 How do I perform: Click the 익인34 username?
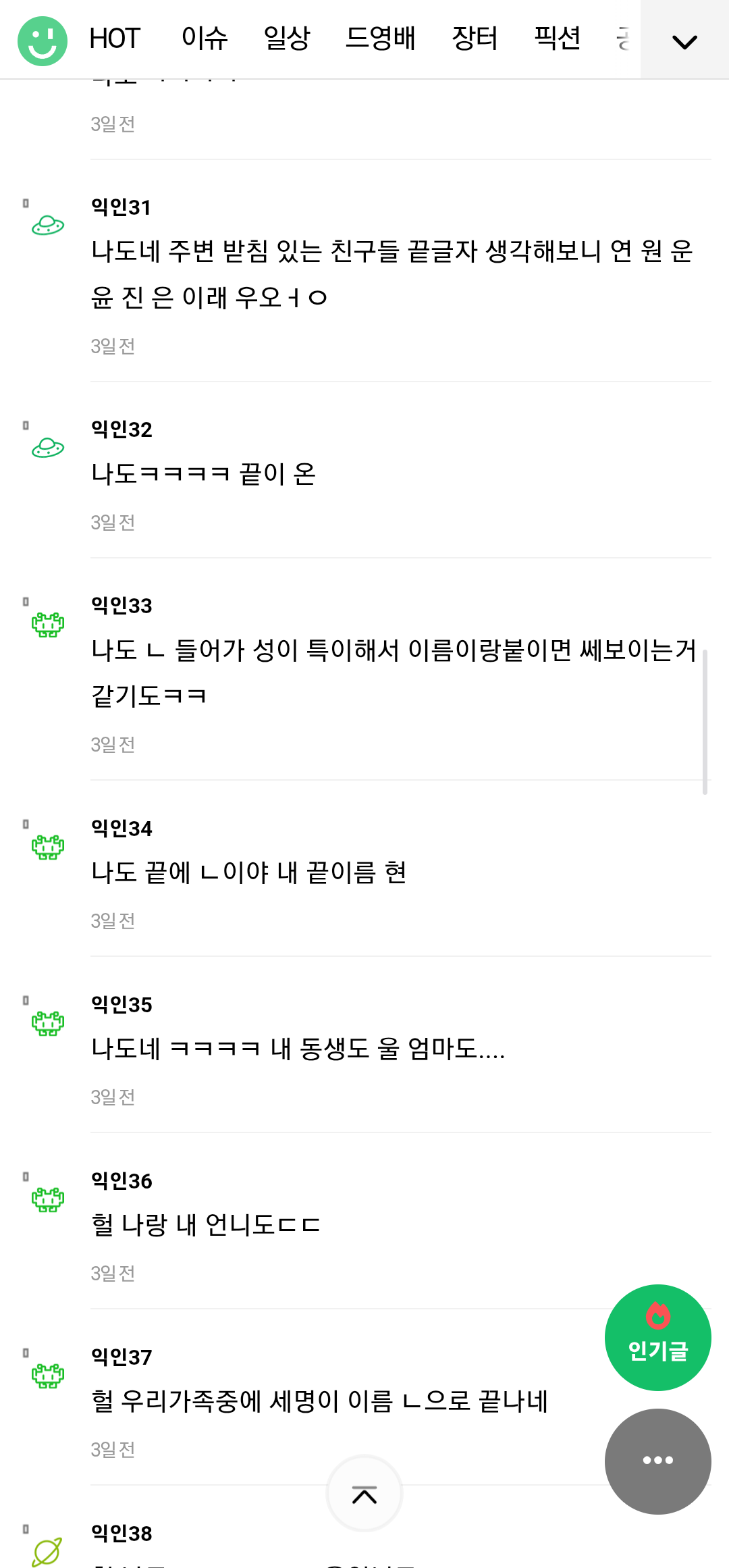(122, 828)
